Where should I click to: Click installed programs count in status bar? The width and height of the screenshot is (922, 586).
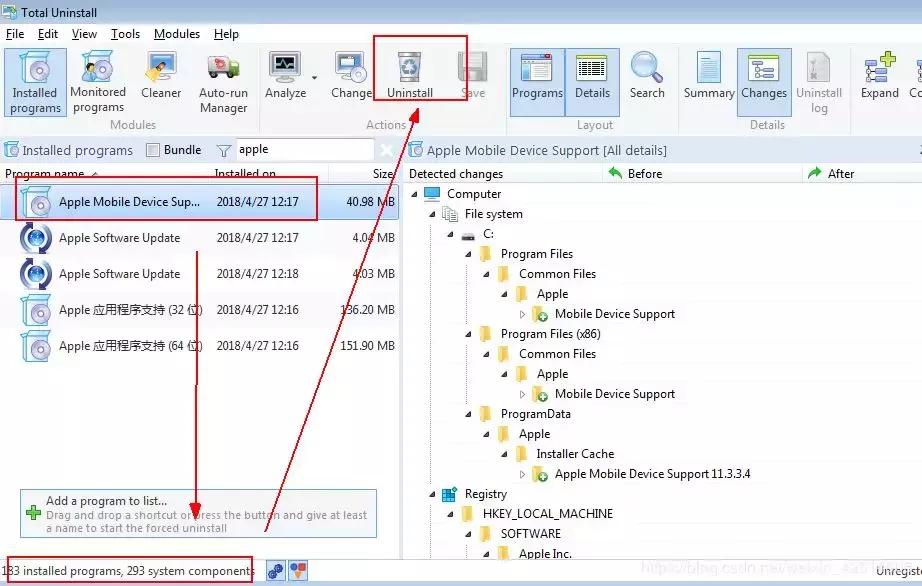coord(128,571)
